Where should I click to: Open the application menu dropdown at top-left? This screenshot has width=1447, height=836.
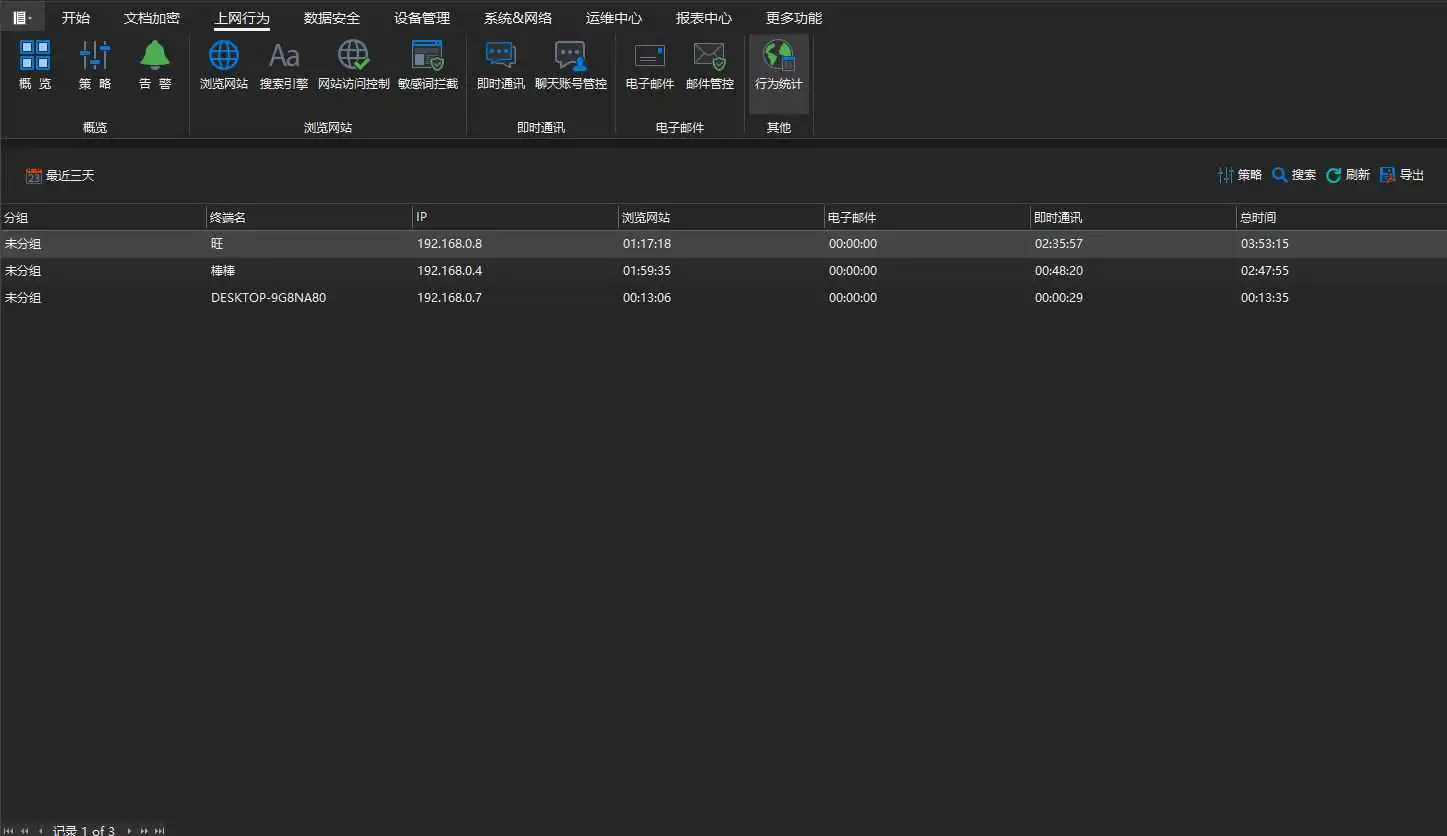click(22, 18)
